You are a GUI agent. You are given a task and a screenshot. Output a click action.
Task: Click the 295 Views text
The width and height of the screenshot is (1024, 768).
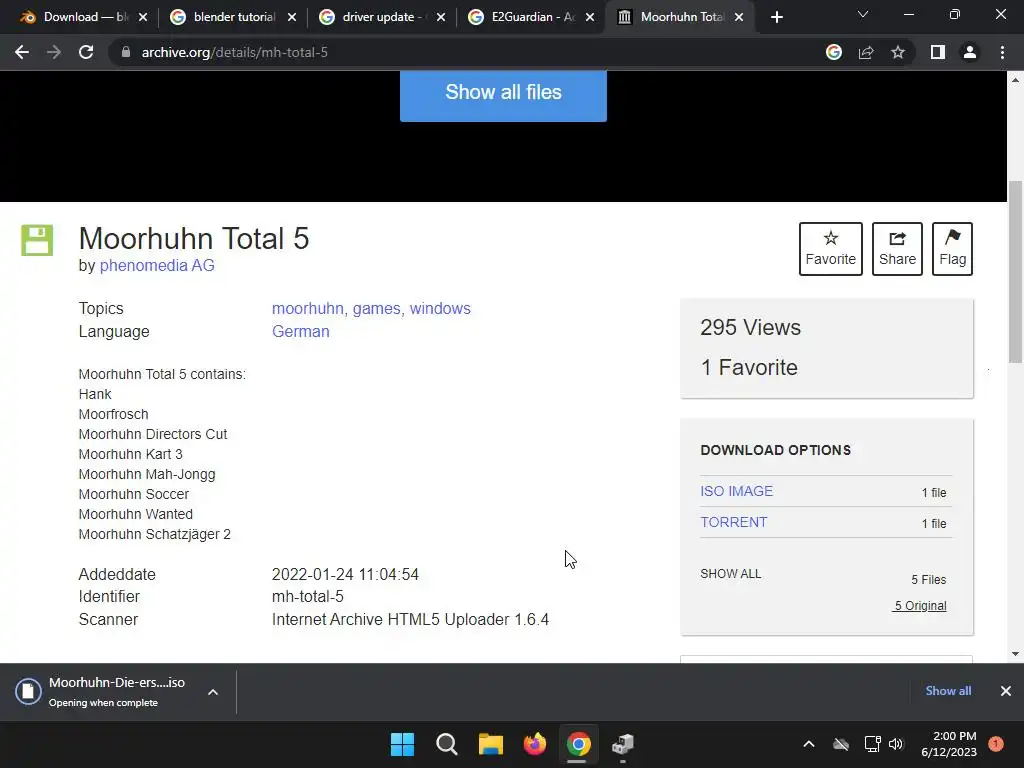[x=750, y=327]
